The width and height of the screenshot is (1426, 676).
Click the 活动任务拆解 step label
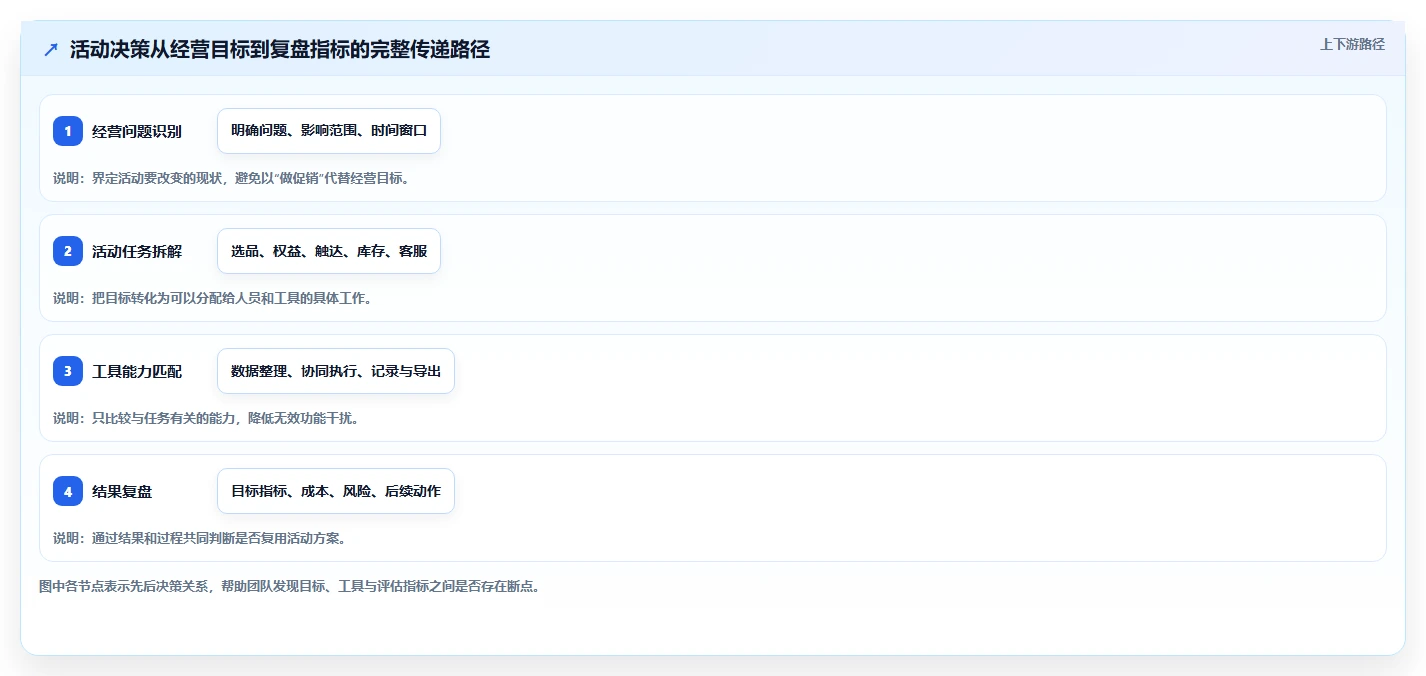(x=137, y=251)
